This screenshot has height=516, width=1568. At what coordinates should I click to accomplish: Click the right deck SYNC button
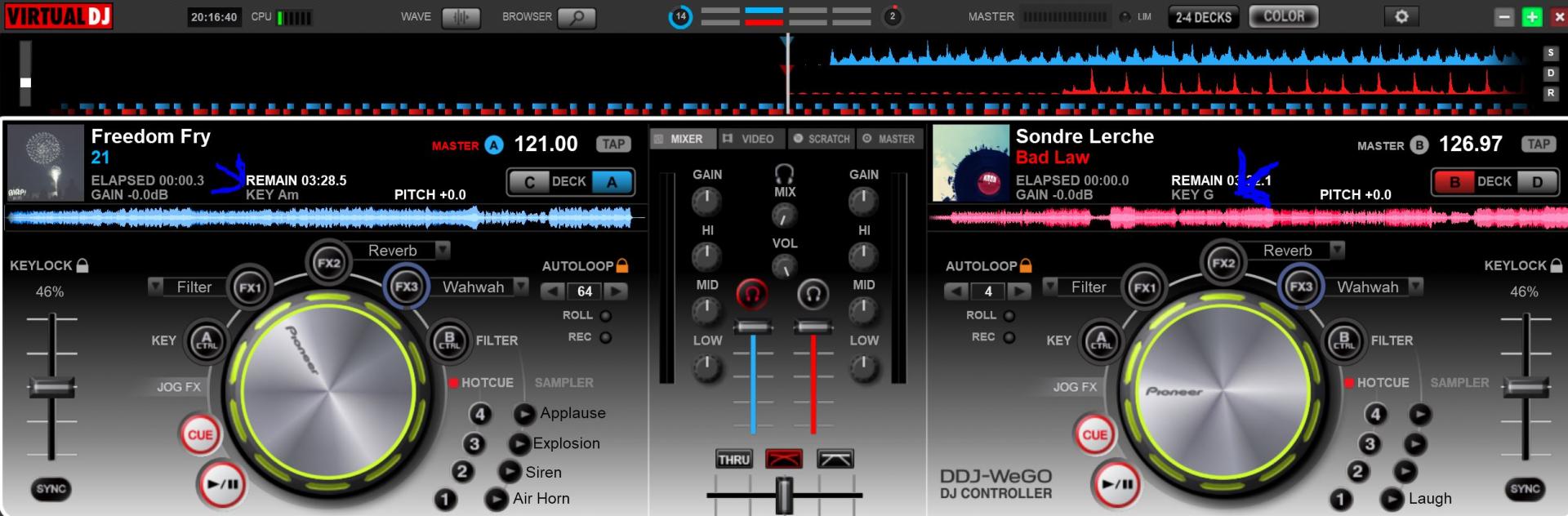point(1525,489)
